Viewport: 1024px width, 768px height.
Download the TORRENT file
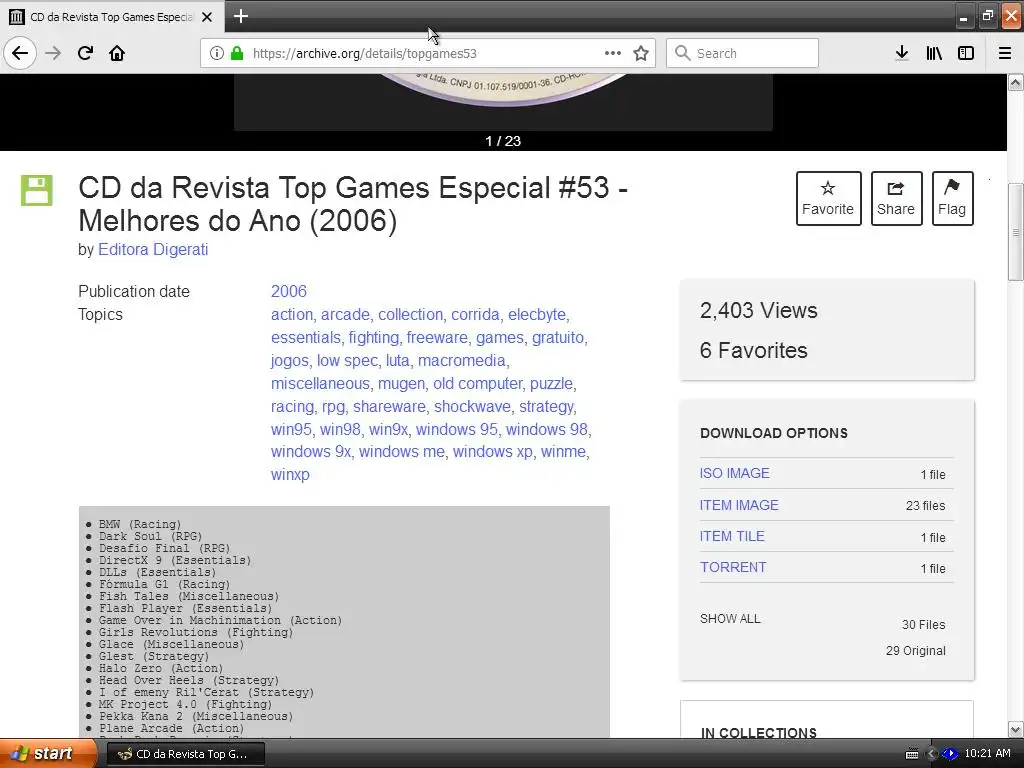[733, 568]
